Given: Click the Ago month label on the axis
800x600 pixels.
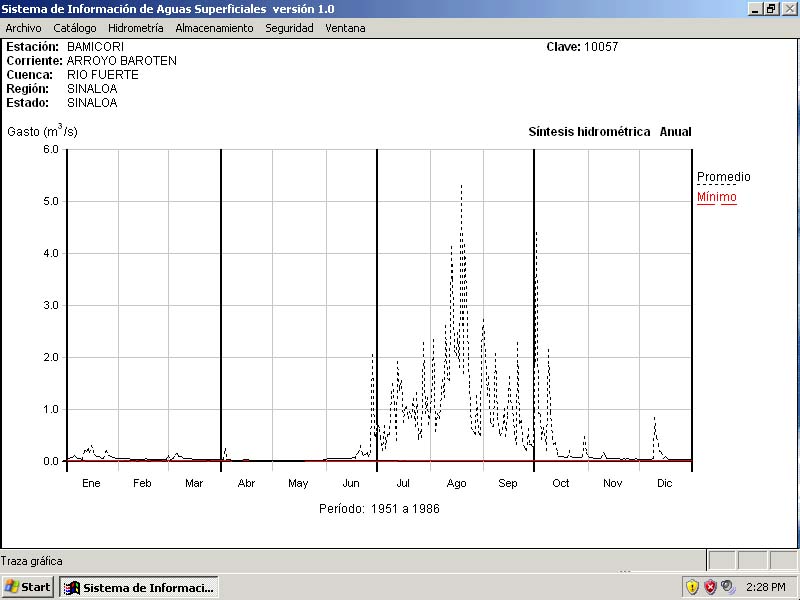Looking at the screenshot, I should pos(456,483).
